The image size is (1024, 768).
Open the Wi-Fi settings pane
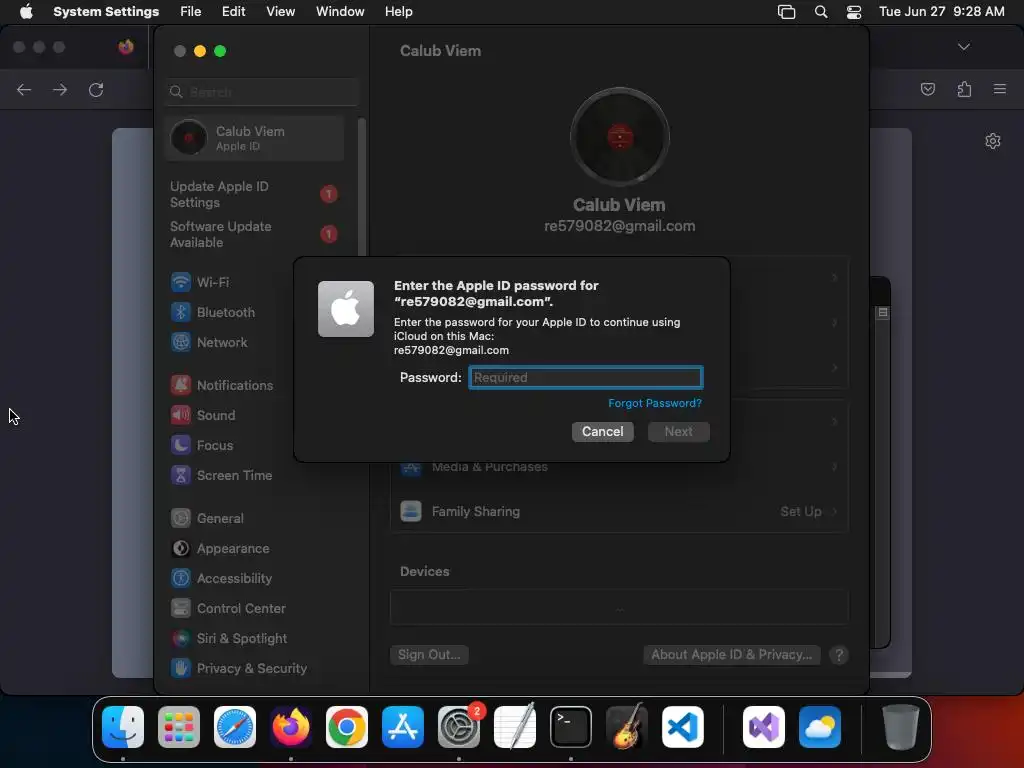click(199, 282)
